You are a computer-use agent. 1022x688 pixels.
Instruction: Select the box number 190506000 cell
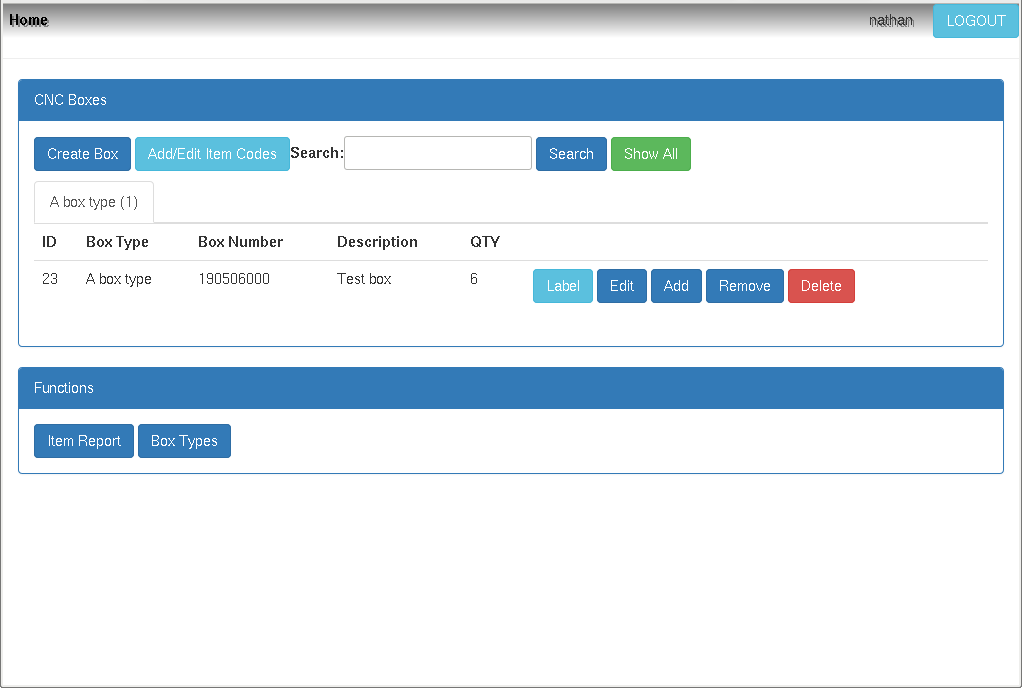pos(234,279)
